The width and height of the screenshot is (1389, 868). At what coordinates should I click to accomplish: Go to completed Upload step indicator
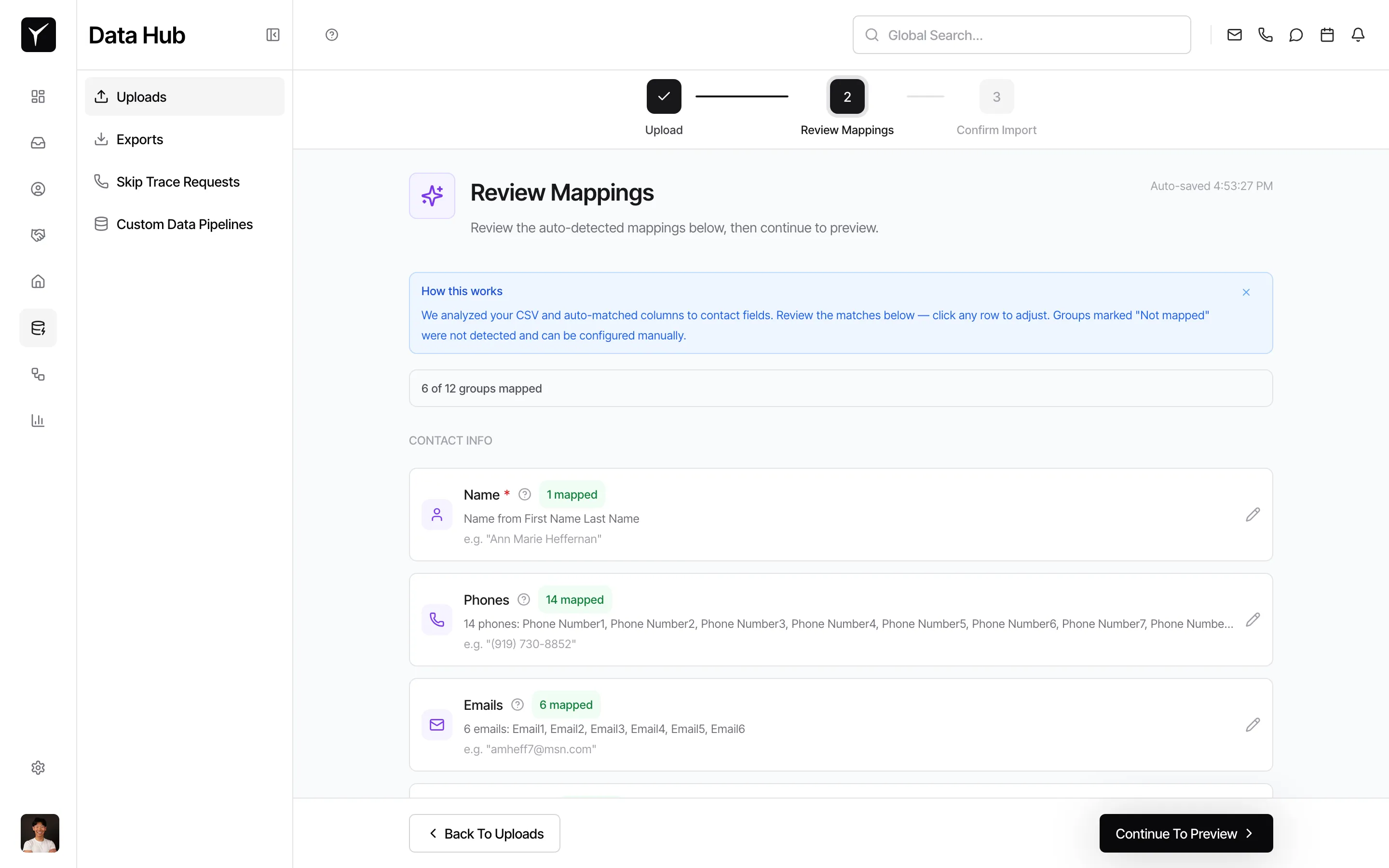(x=664, y=96)
